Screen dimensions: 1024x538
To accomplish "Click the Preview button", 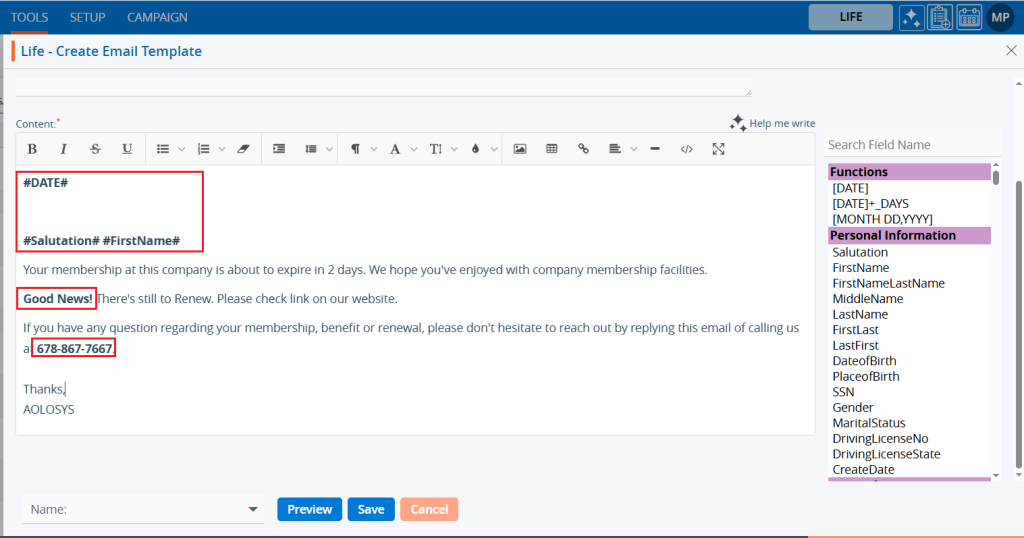I will 309,509.
